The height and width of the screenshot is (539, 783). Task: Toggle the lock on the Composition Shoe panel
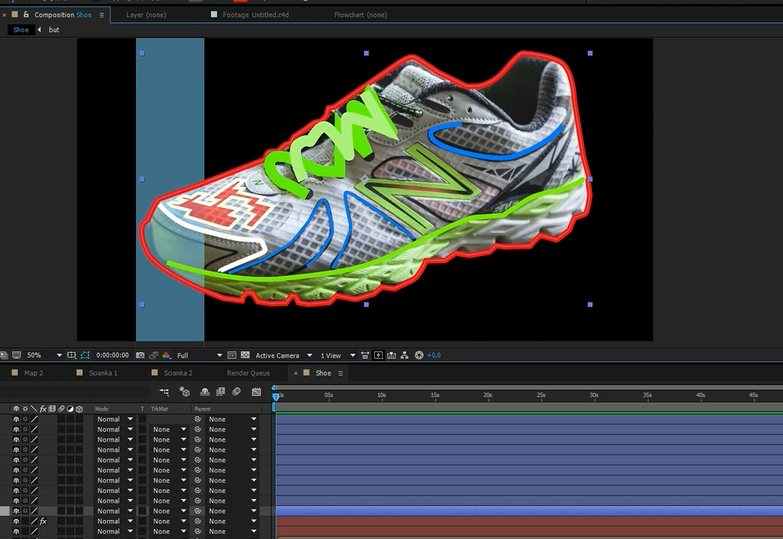[x=26, y=15]
